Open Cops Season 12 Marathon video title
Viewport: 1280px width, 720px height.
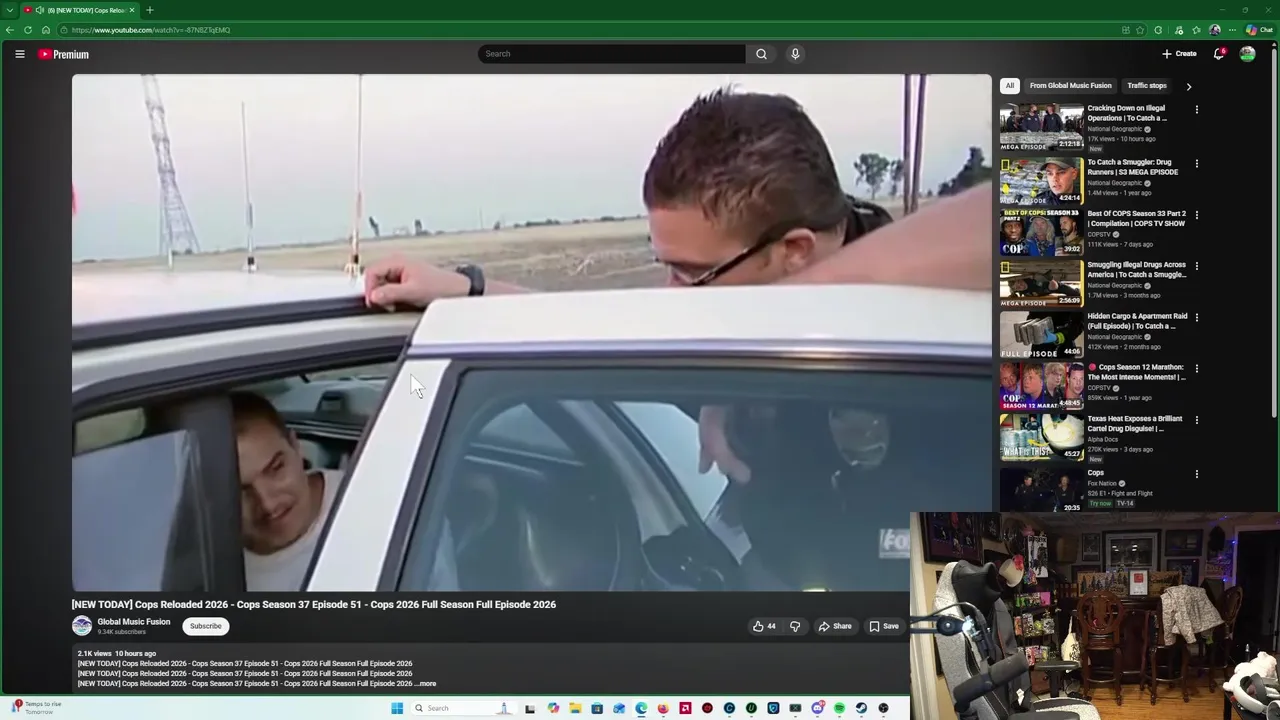pyautogui.click(x=1137, y=372)
